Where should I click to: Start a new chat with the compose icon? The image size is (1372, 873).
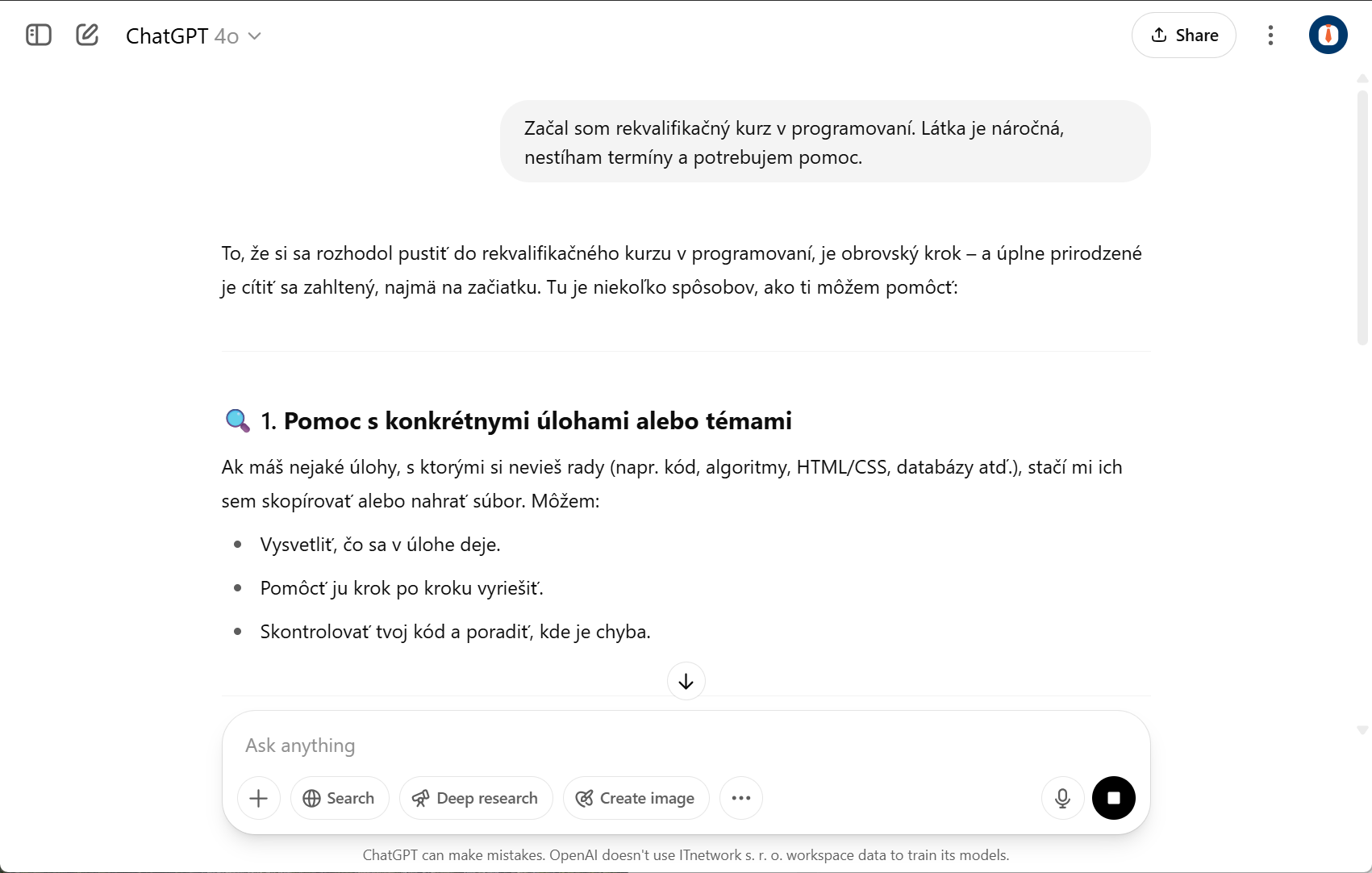coord(87,35)
